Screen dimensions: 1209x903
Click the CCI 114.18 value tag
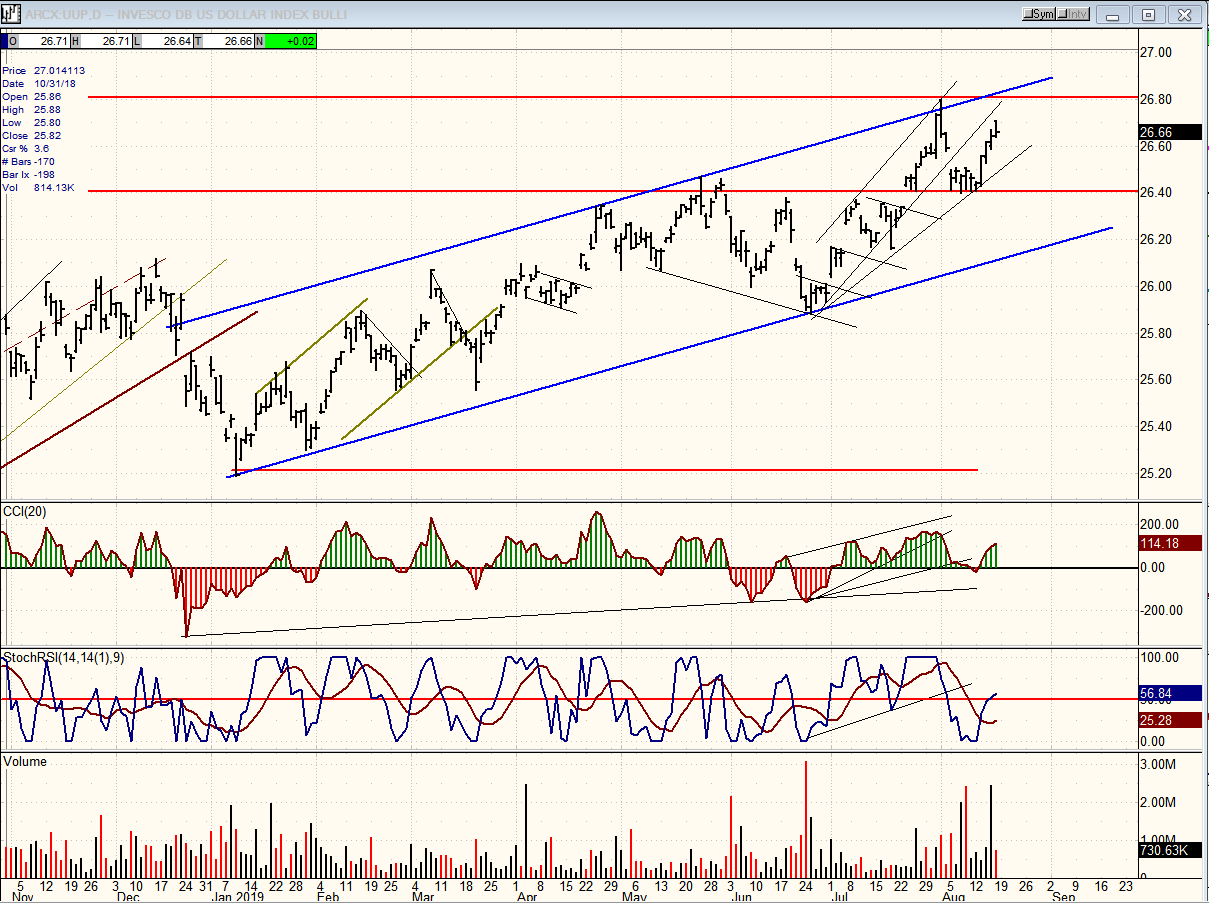tap(1164, 544)
